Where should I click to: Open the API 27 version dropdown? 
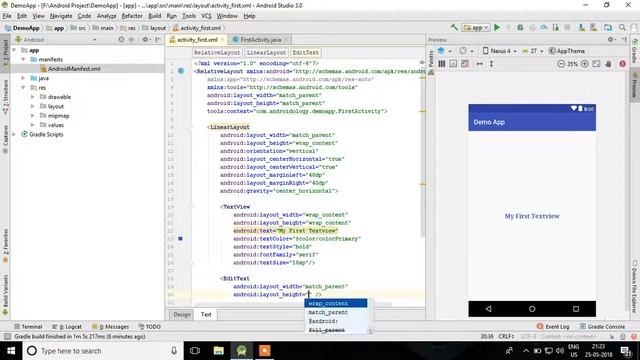[x=533, y=51]
